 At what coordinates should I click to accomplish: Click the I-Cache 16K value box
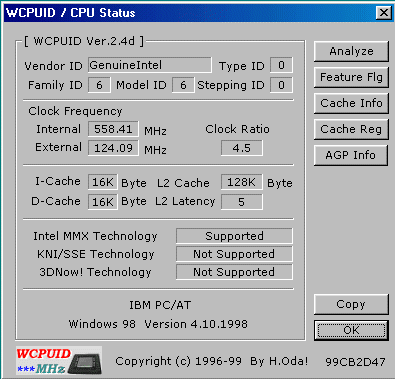103,182
